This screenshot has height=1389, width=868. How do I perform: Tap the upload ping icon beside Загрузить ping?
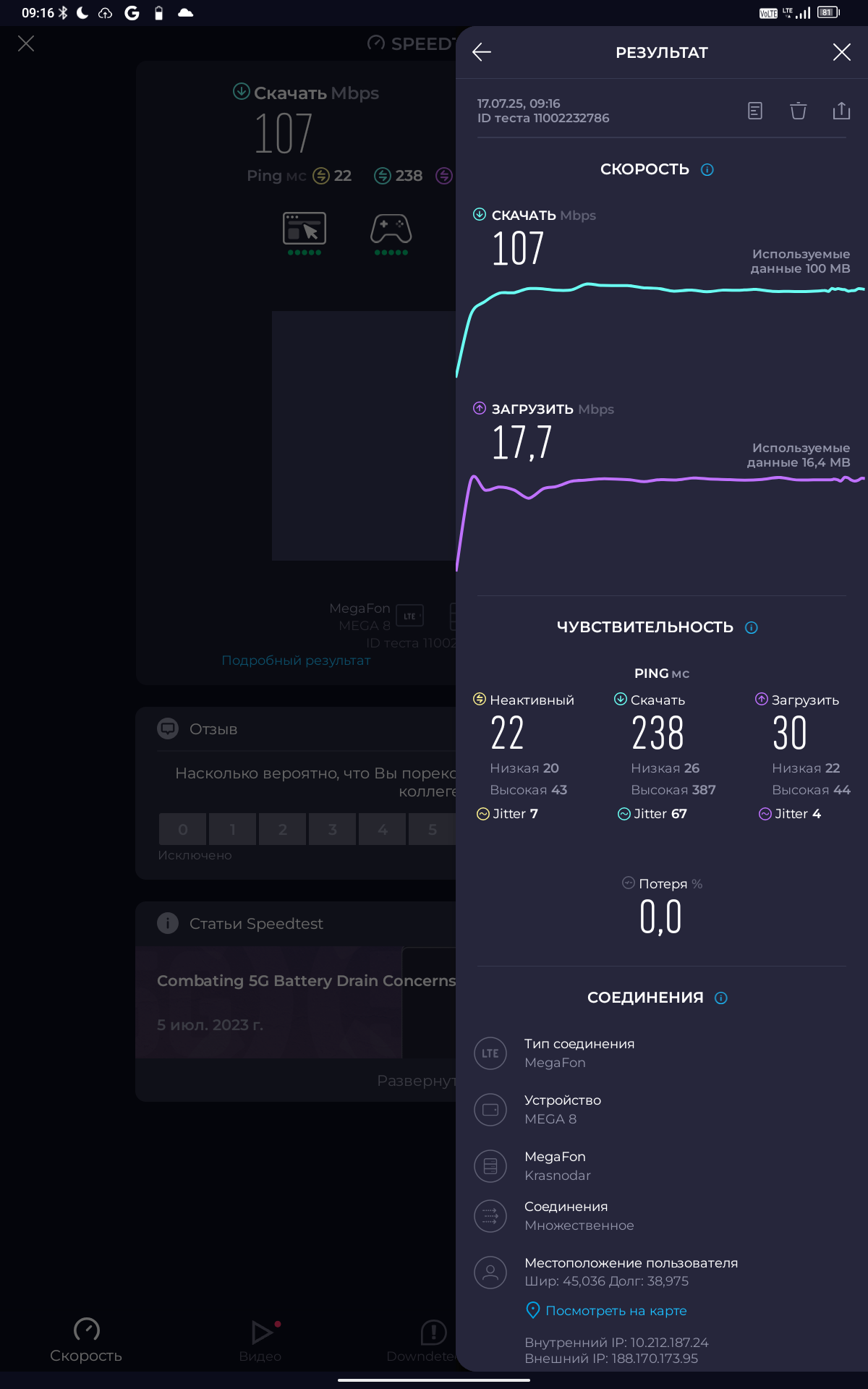click(762, 699)
